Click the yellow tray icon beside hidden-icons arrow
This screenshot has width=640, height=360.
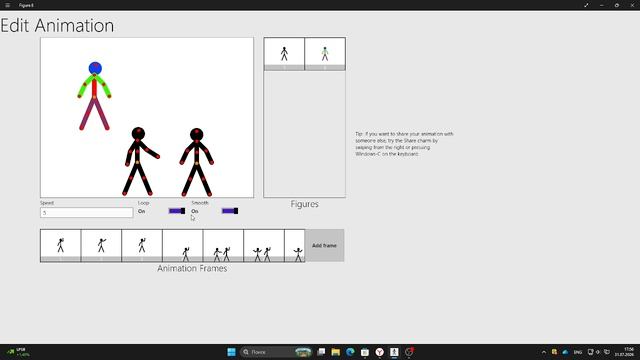(x=554, y=352)
